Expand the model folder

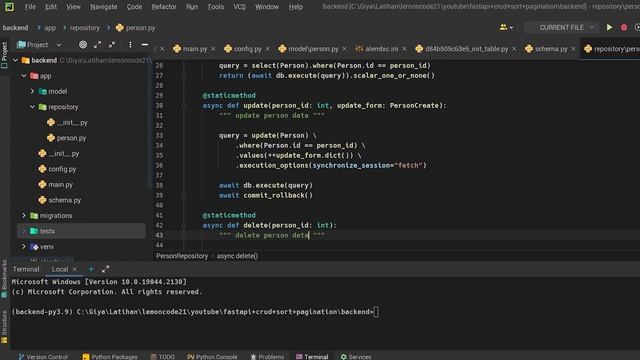tap(32, 91)
